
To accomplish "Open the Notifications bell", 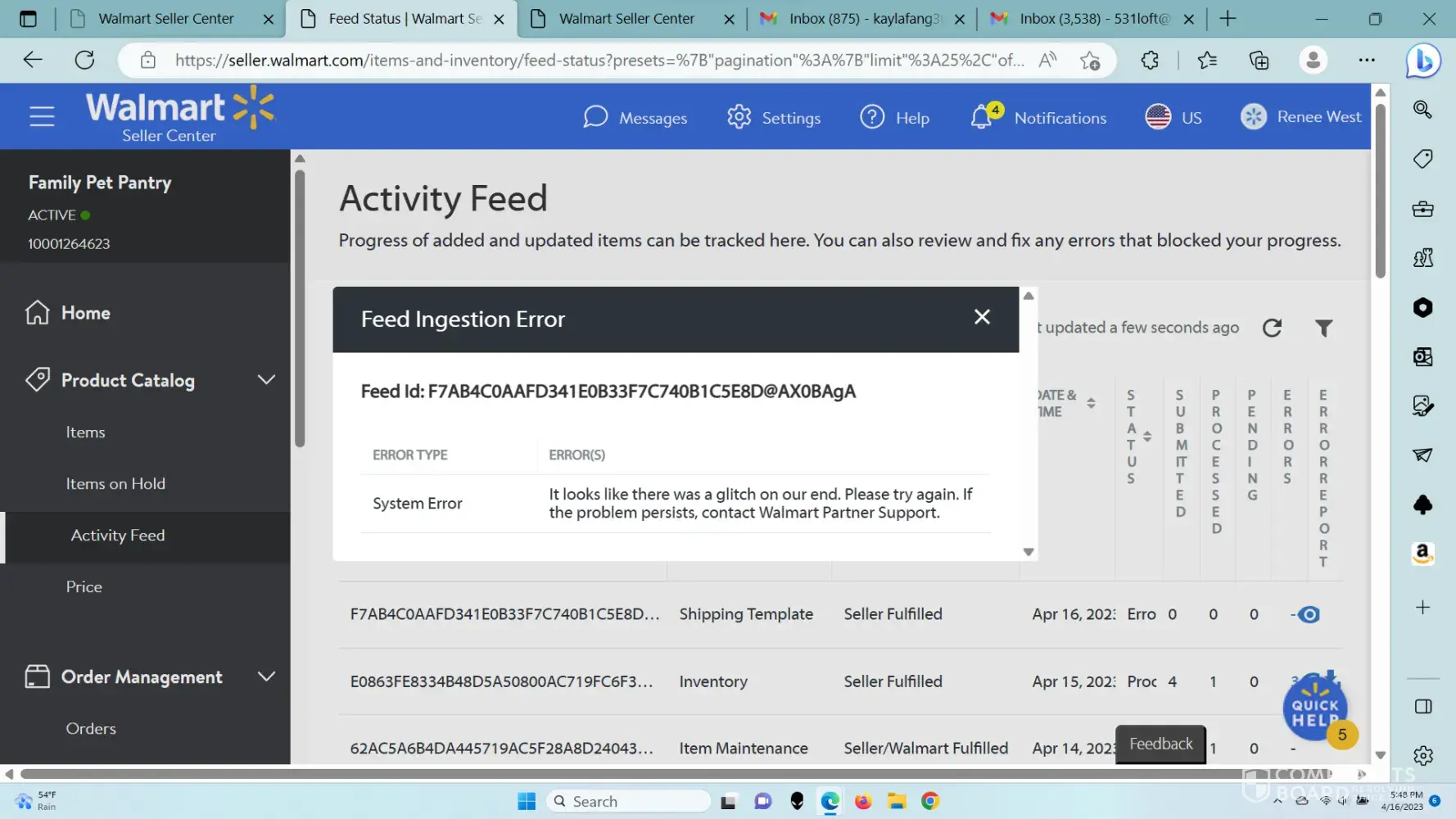I will 982,118.
